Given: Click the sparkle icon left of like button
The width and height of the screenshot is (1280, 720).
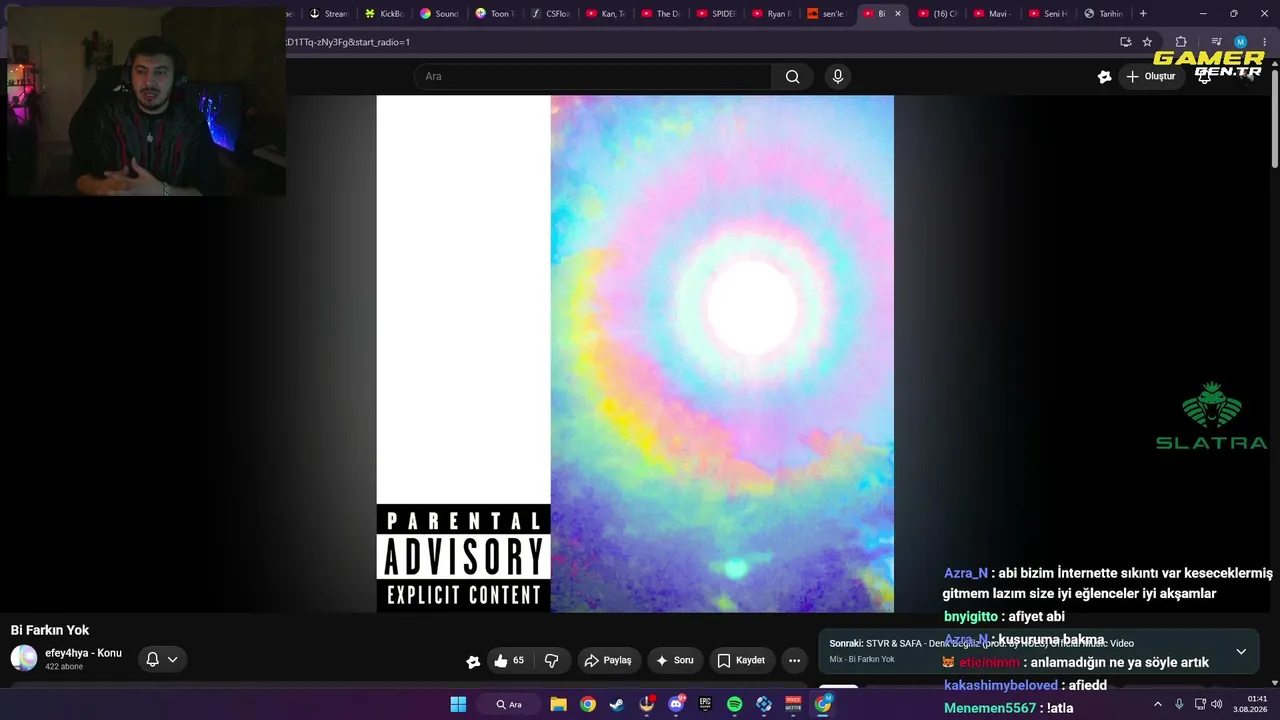Looking at the screenshot, I should [473, 661].
